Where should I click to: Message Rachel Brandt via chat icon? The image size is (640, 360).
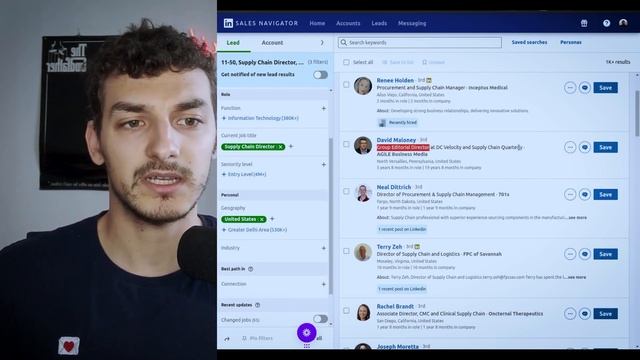click(x=584, y=314)
